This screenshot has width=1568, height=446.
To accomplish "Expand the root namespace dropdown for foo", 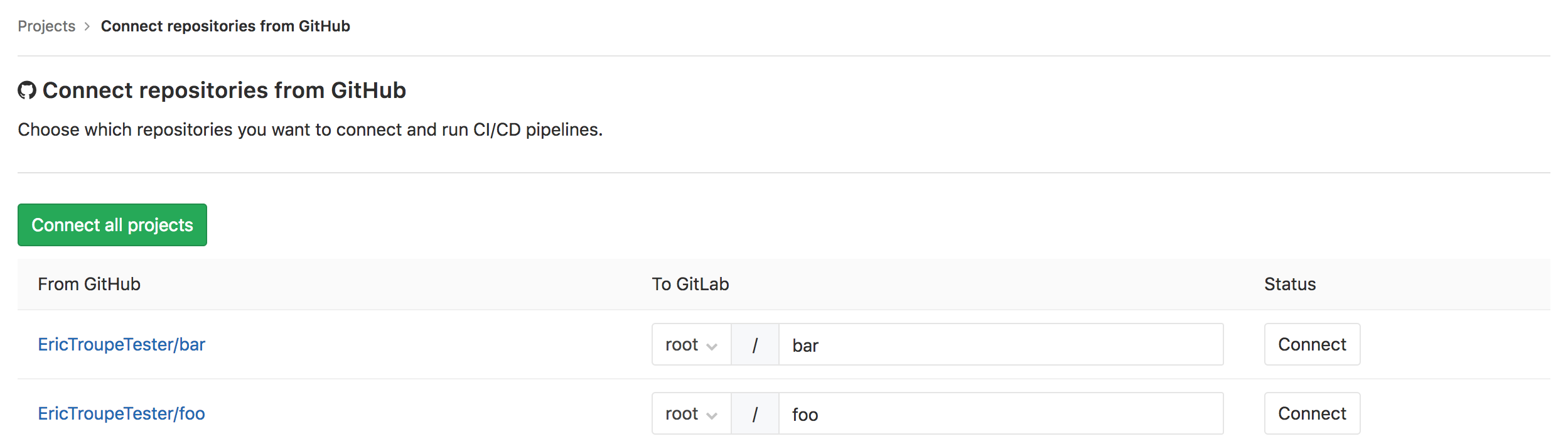I will click(x=691, y=414).
